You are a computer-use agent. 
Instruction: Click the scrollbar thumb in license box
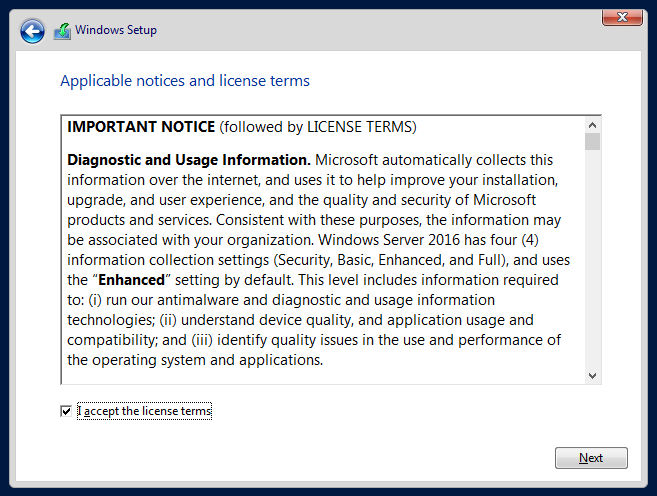click(x=592, y=141)
